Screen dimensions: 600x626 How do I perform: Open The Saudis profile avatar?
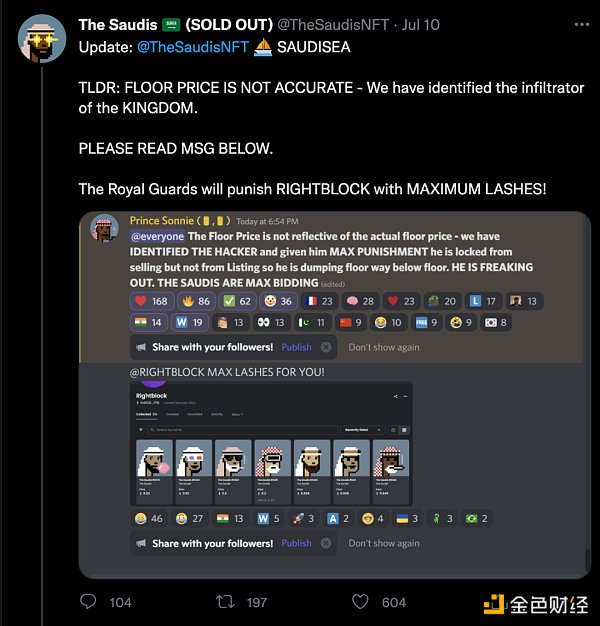(x=42, y=38)
